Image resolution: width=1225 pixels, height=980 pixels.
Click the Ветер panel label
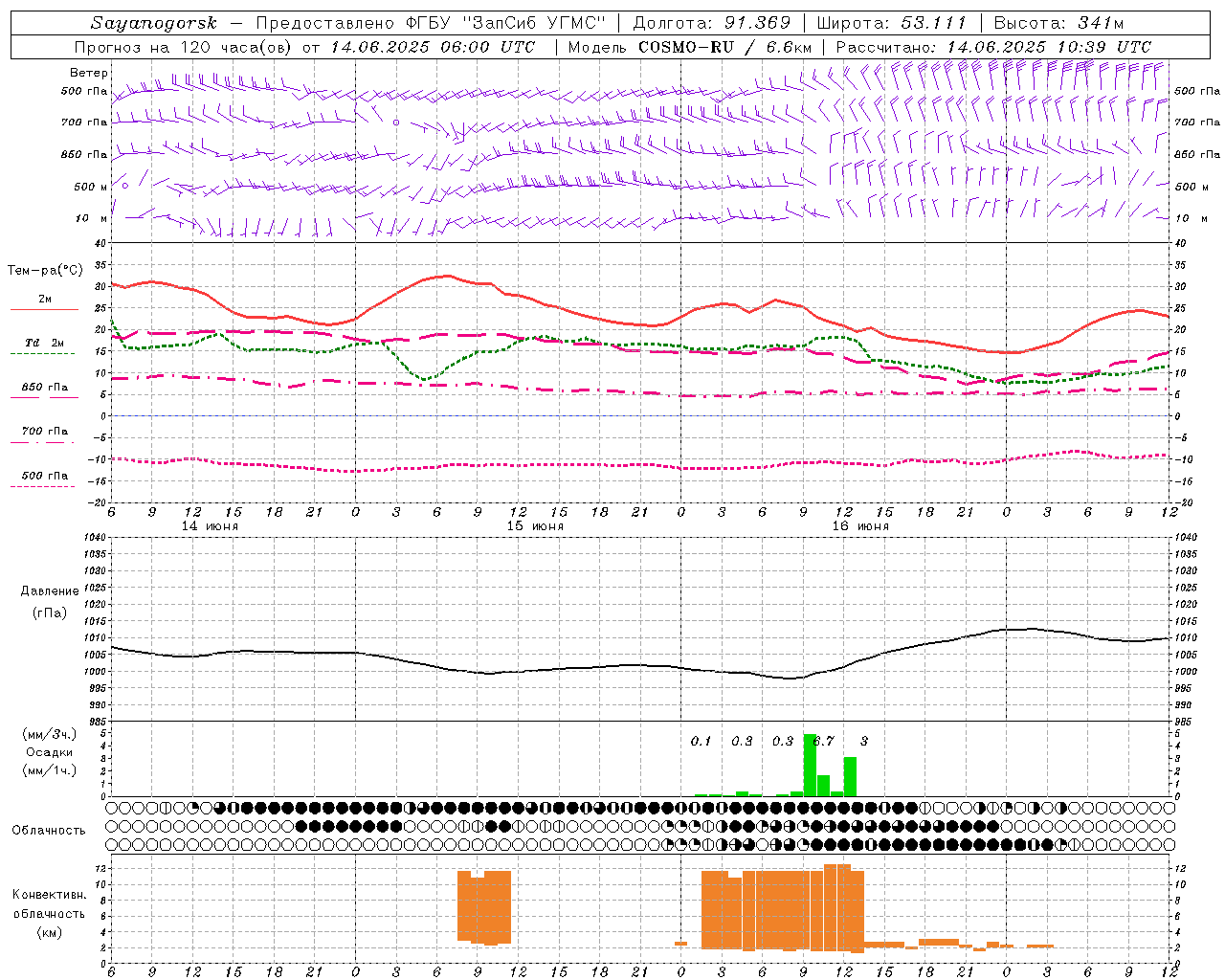[88, 73]
